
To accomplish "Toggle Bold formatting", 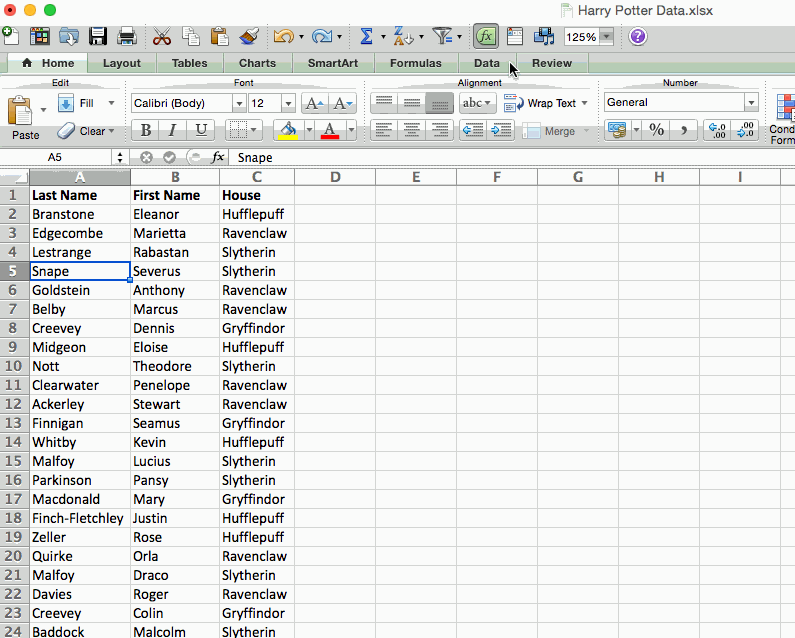I will (x=146, y=130).
